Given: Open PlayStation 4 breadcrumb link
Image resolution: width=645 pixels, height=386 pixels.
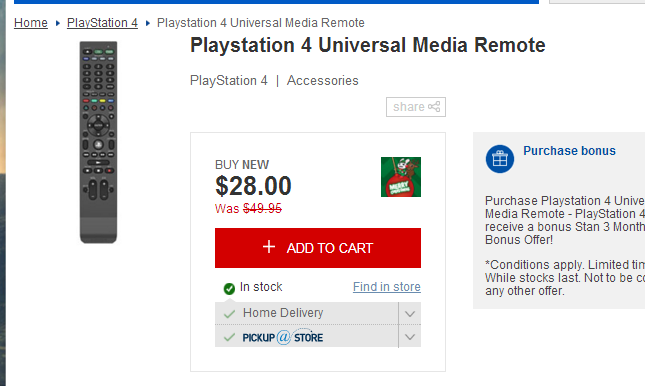Looking at the screenshot, I should tap(102, 23).
